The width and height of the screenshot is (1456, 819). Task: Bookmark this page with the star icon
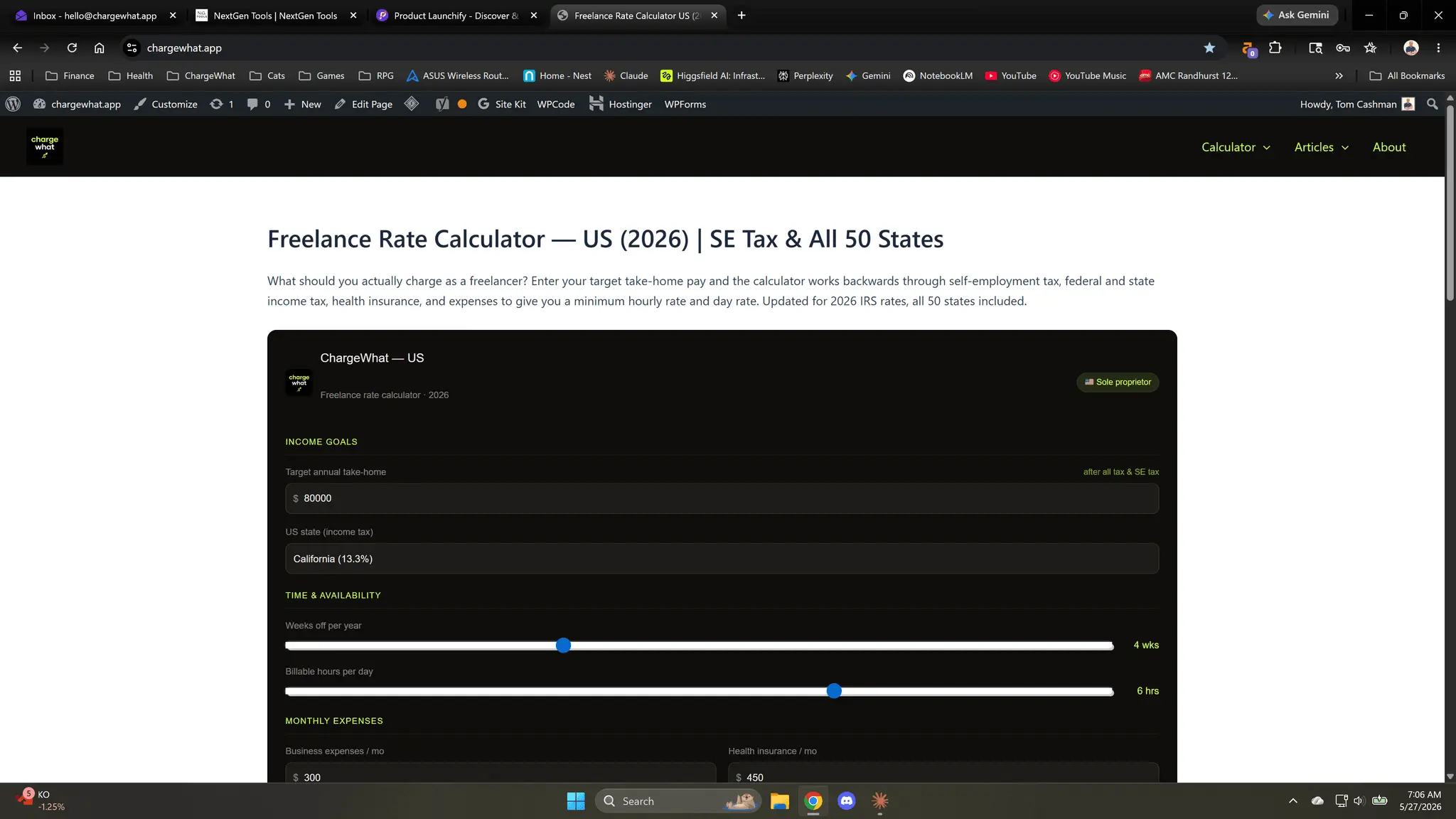coord(1209,48)
